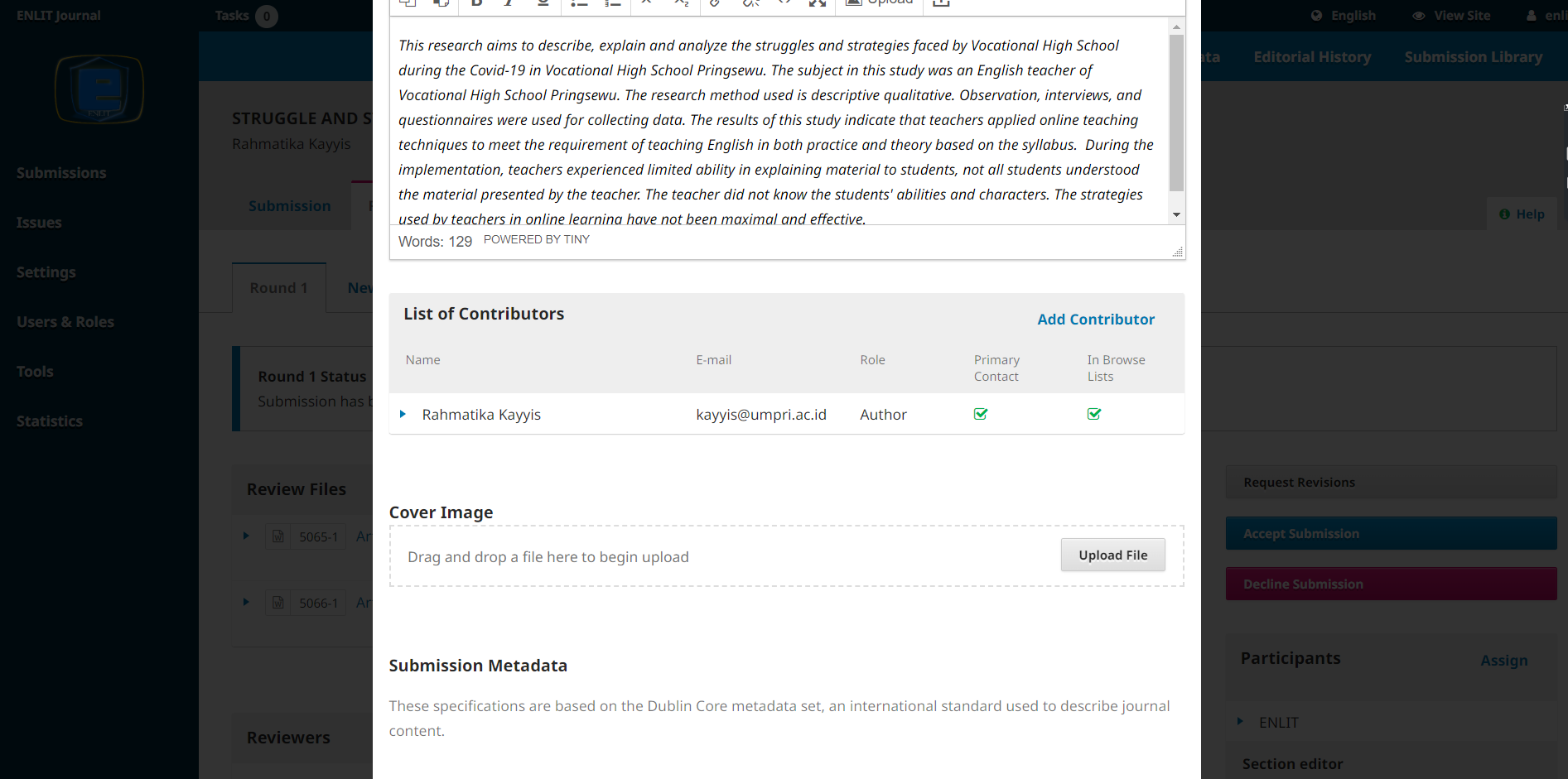This screenshot has width=1568, height=779.
Task: Switch to the Submission Library tab
Action: click(x=1474, y=57)
